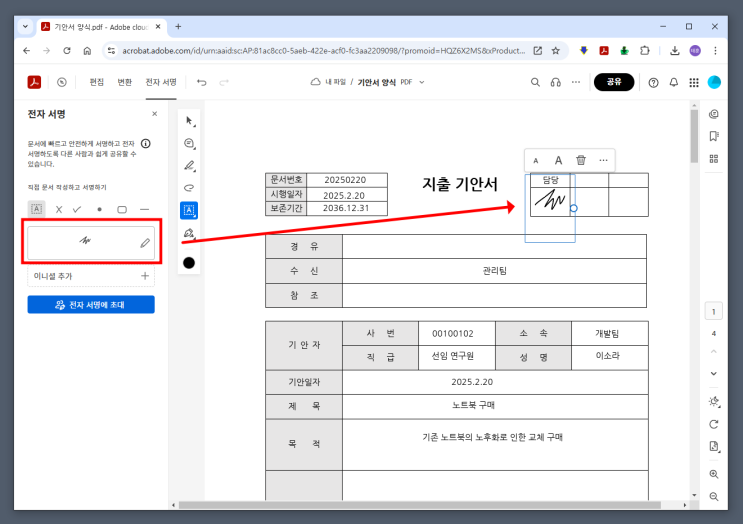Open the black color picker circle

(x=189, y=262)
